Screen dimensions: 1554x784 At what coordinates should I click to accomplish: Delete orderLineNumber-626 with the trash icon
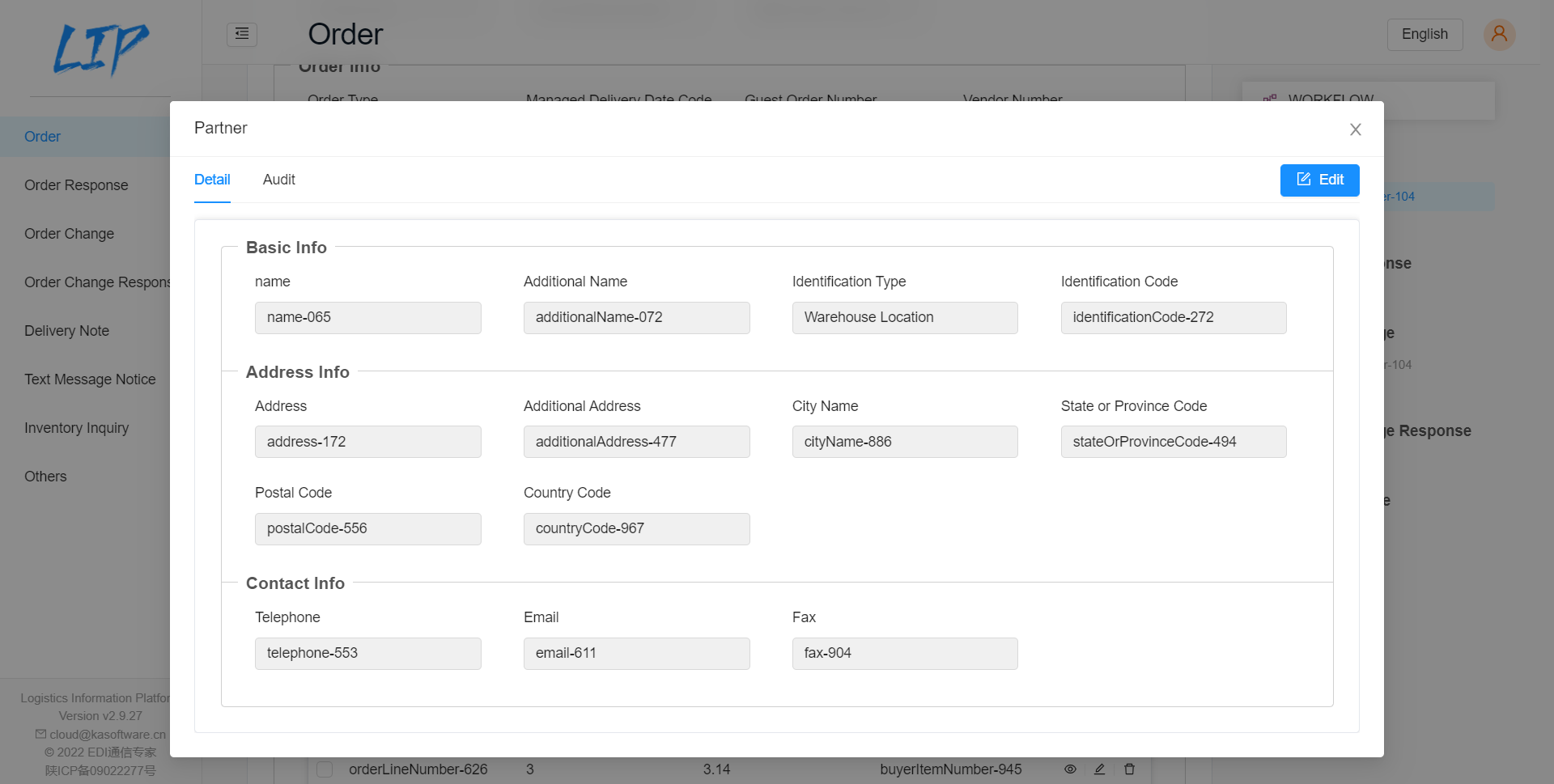[1129, 769]
